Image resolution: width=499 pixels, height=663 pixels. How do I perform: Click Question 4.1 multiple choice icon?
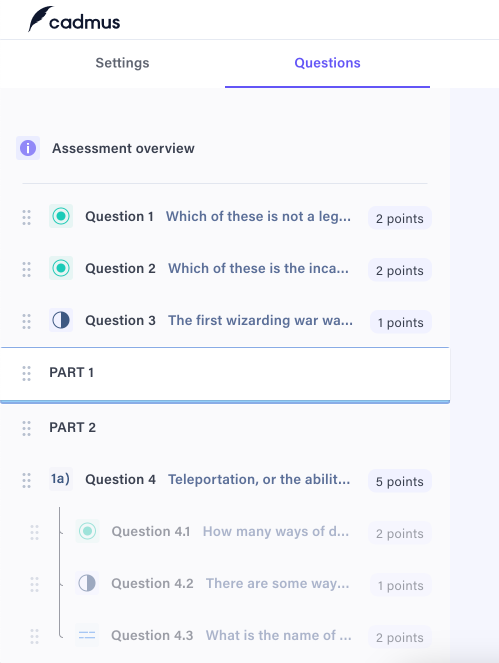[x=88, y=531]
